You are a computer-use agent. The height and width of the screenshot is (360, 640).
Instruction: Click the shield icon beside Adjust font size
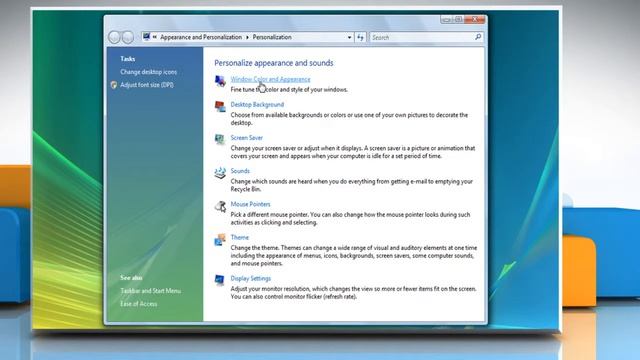tap(114, 85)
